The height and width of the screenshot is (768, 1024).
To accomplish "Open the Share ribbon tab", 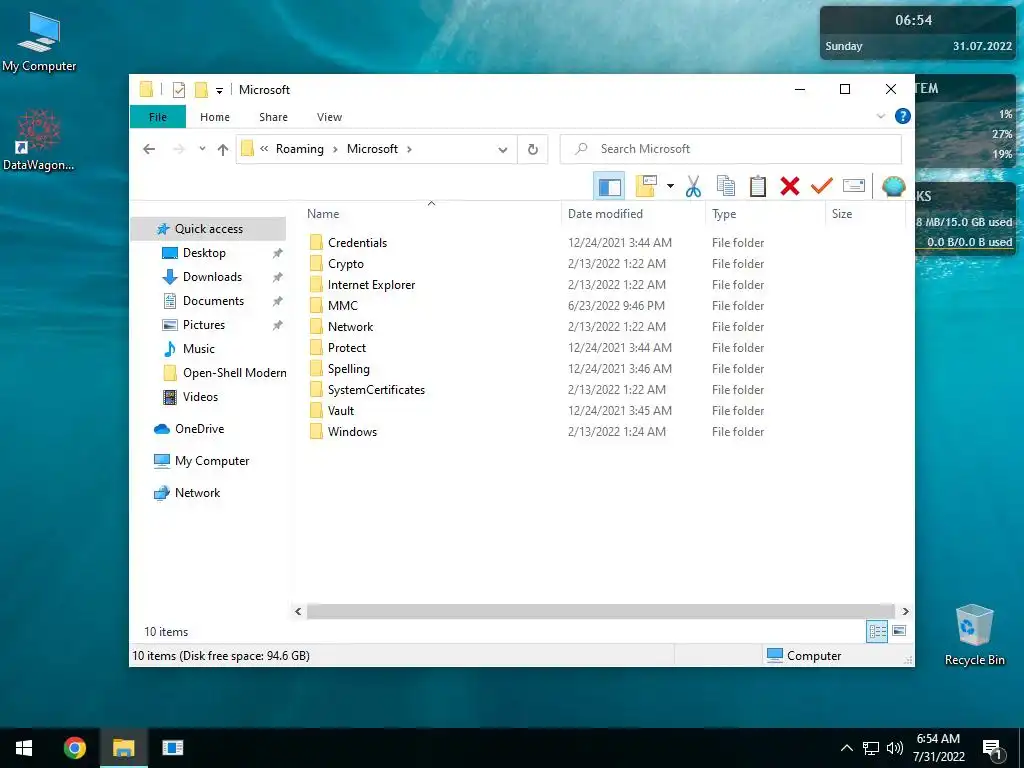I will (273, 117).
